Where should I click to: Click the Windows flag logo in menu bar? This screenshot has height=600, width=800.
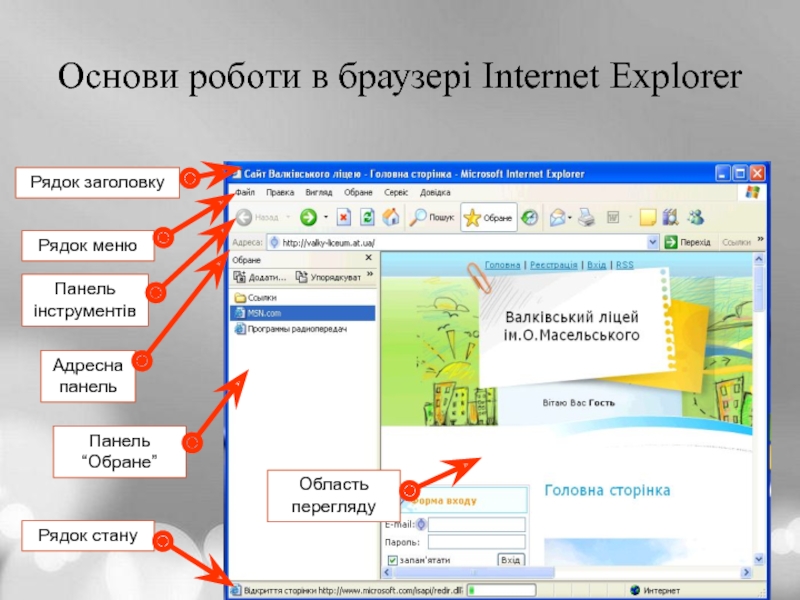coord(752,192)
